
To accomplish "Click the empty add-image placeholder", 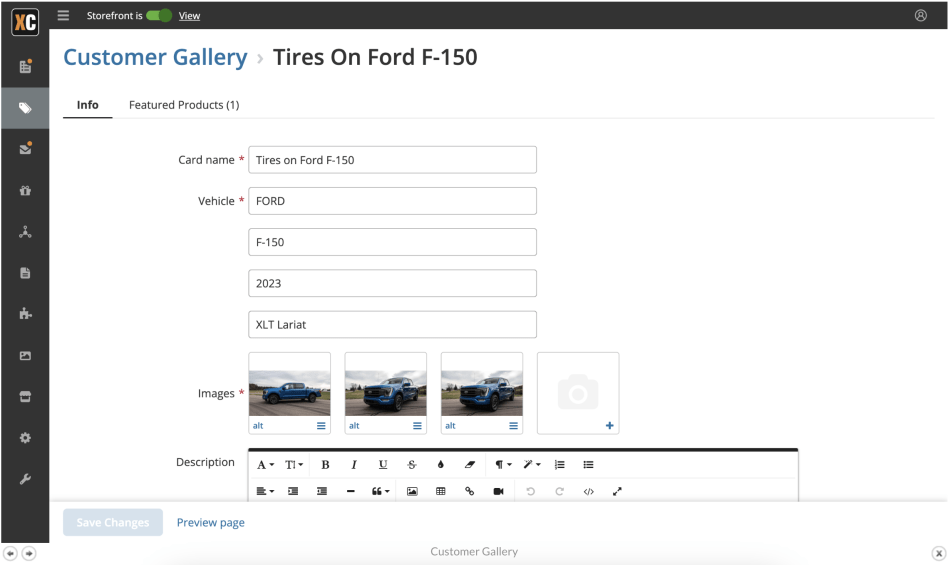I will 578,393.
